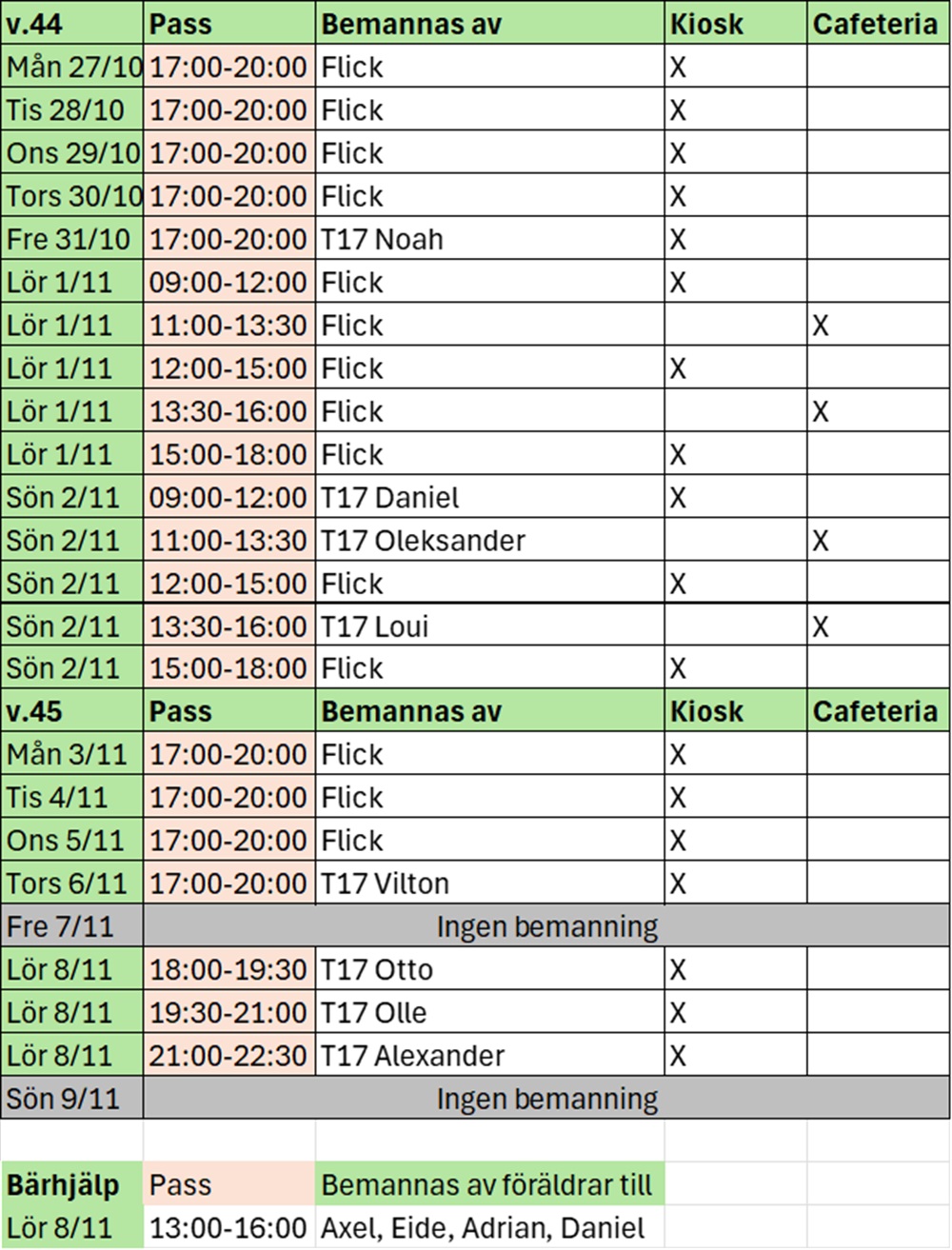Image resolution: width=952 pixels, height=1250 pixels.
Task: Click Ingen bemanning in the Fre 7/11 row
Action: coord(546,926)
